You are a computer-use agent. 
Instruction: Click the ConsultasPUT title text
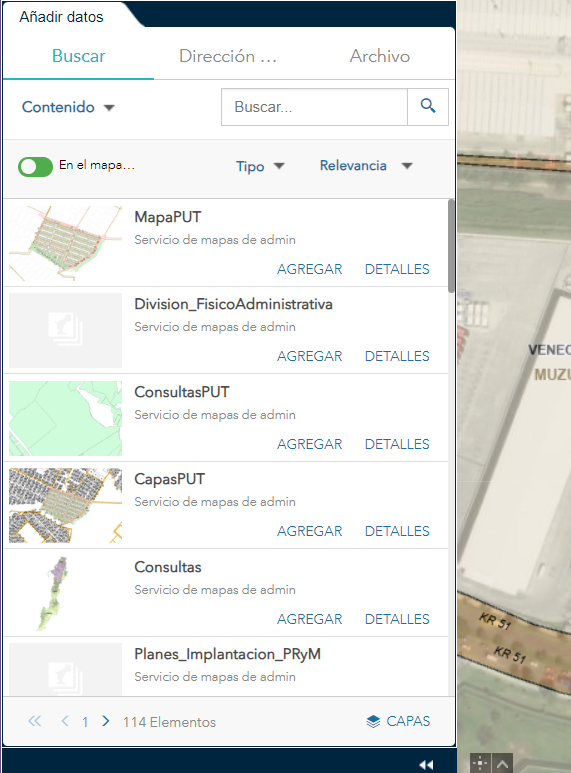coord(182,392)
